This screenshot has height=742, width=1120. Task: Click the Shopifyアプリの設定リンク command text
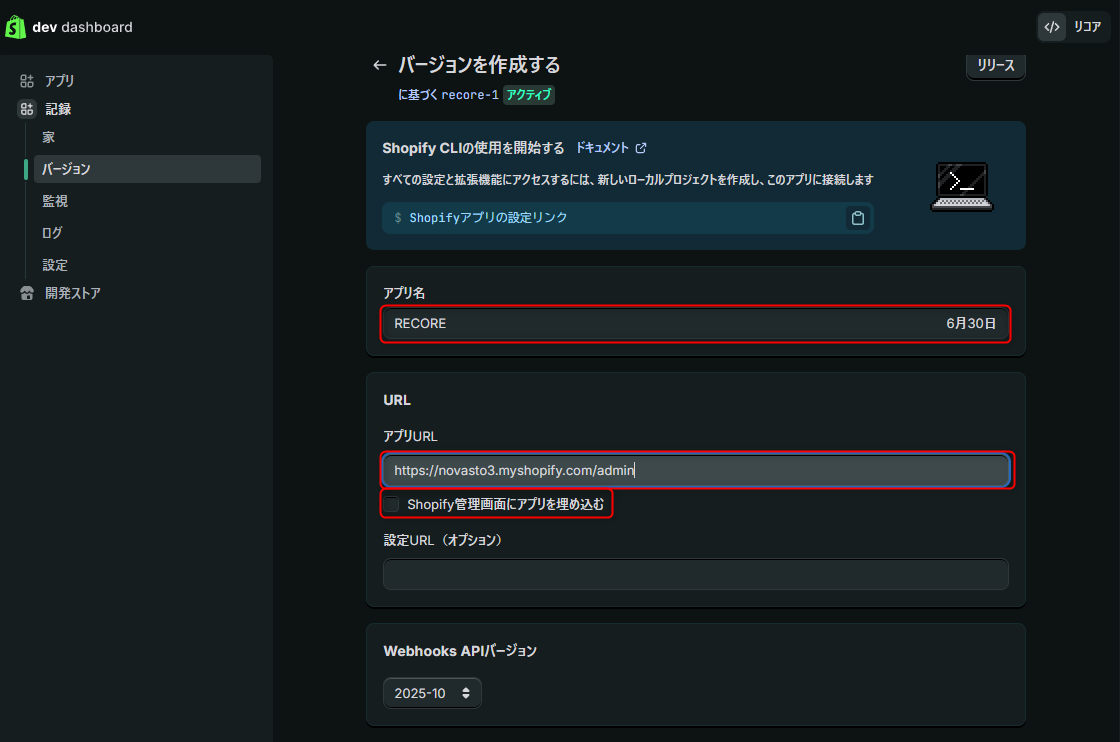(488, 218)
